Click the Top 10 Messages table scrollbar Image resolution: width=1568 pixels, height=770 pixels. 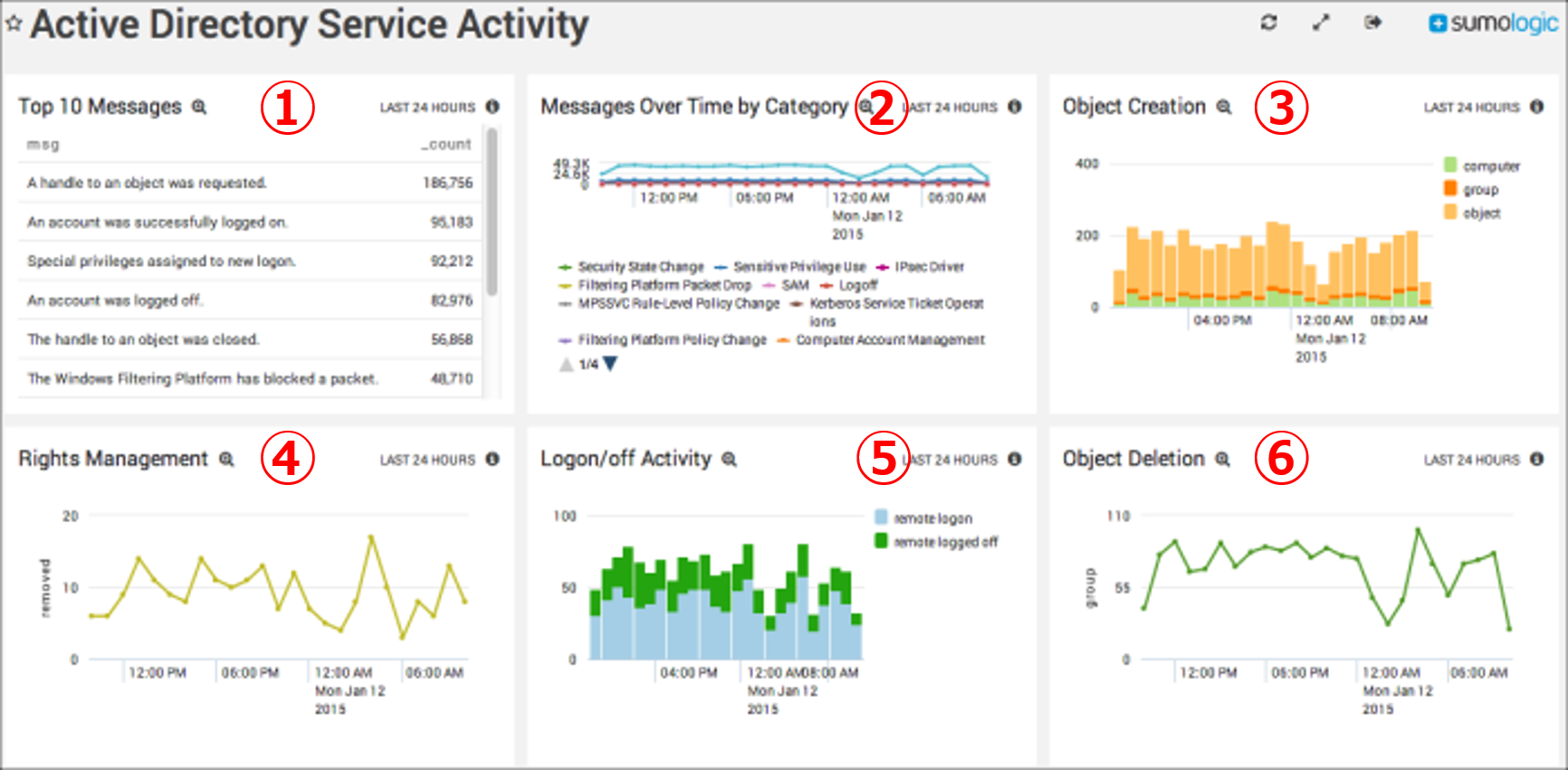tap(492, 212)
